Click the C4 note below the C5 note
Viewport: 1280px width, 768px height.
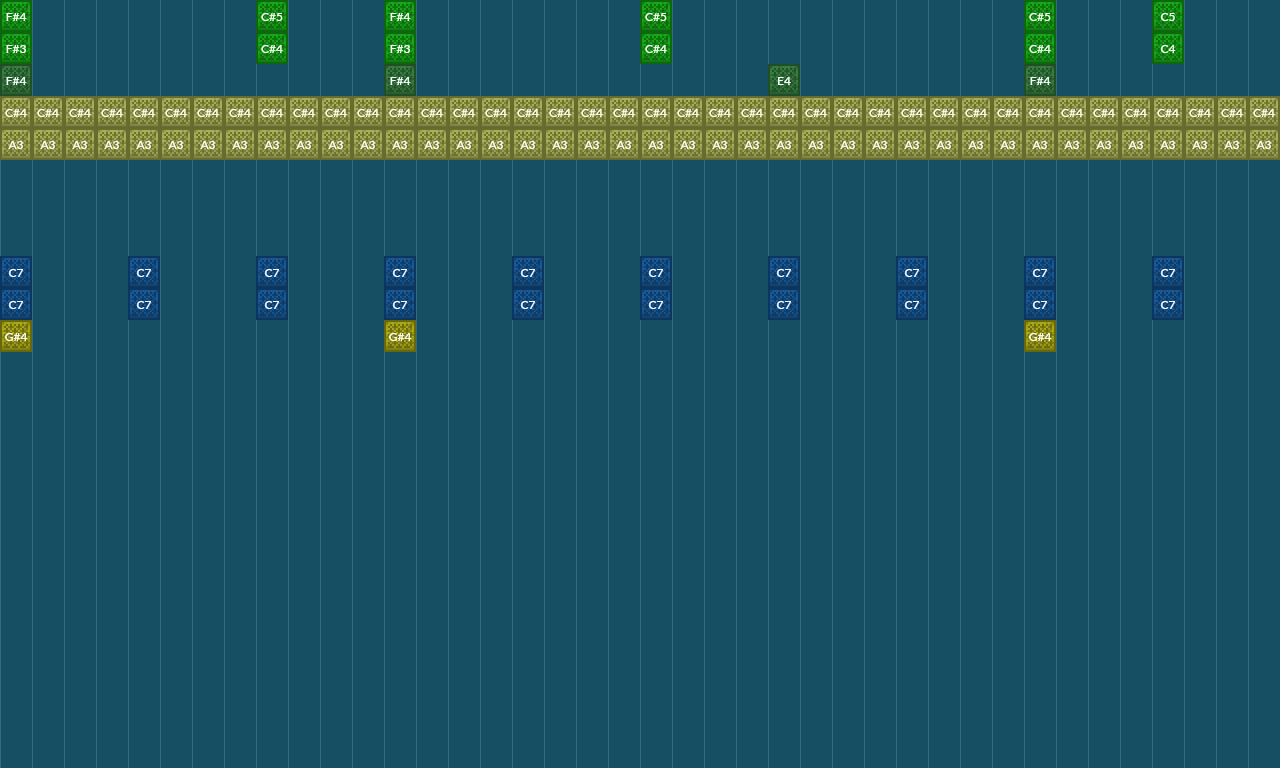point(1167,48)
